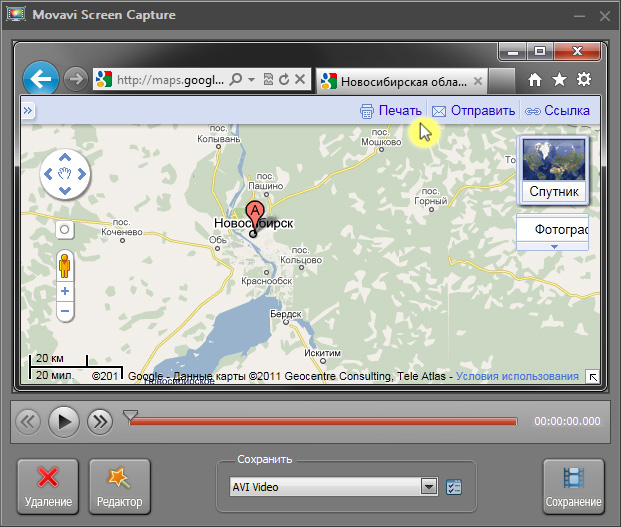The height and width of the screenshot is (527, 621).
Task: Switch map to Спутник satellite view
Action: tap(554, 170)
